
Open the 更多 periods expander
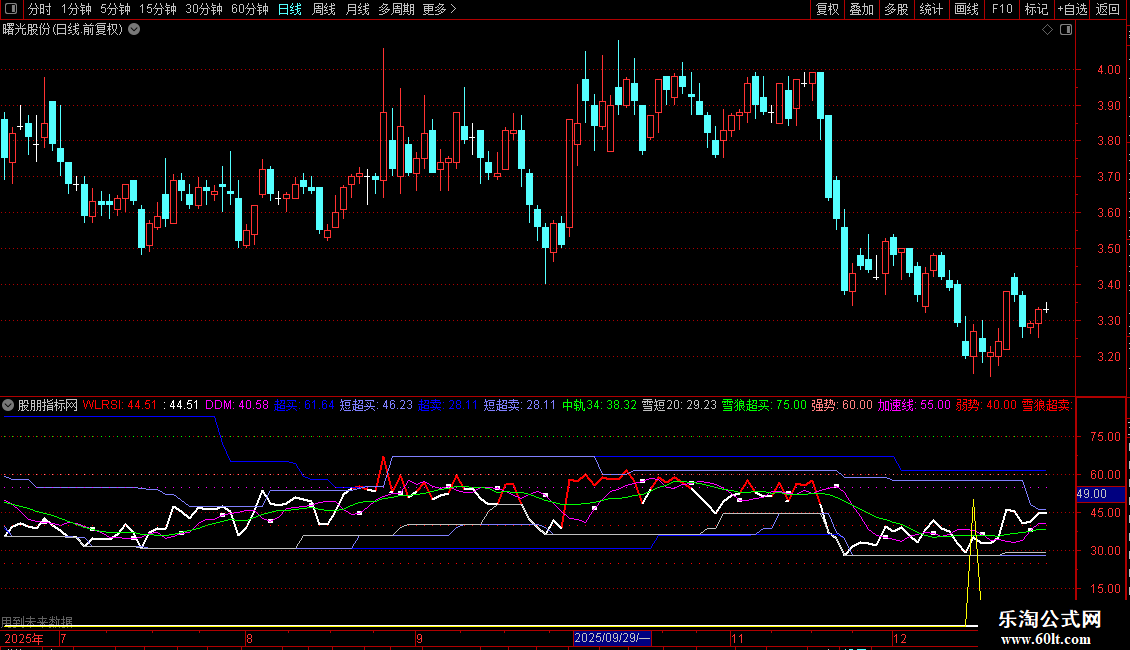tap(439, 10)
